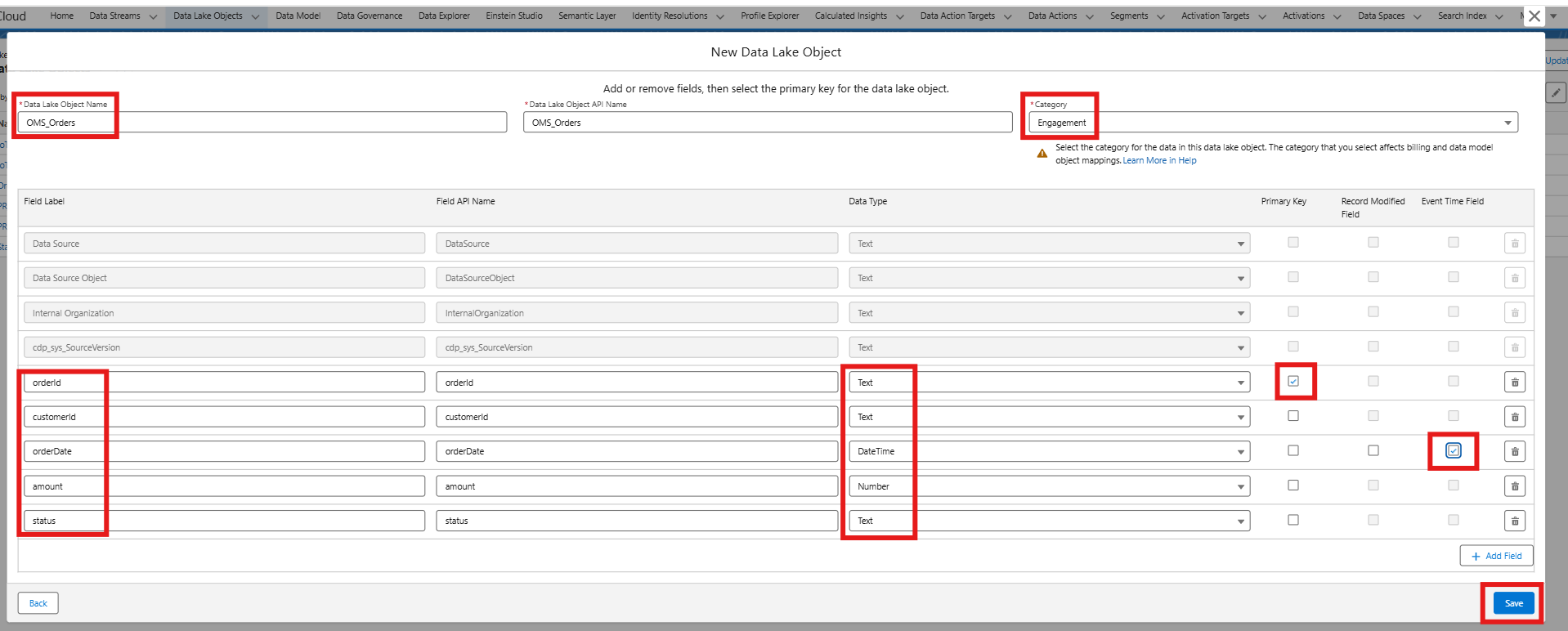Click the Data Lake Object Name field
This screenshot has width=1568, height=631.
coord(262,123)
